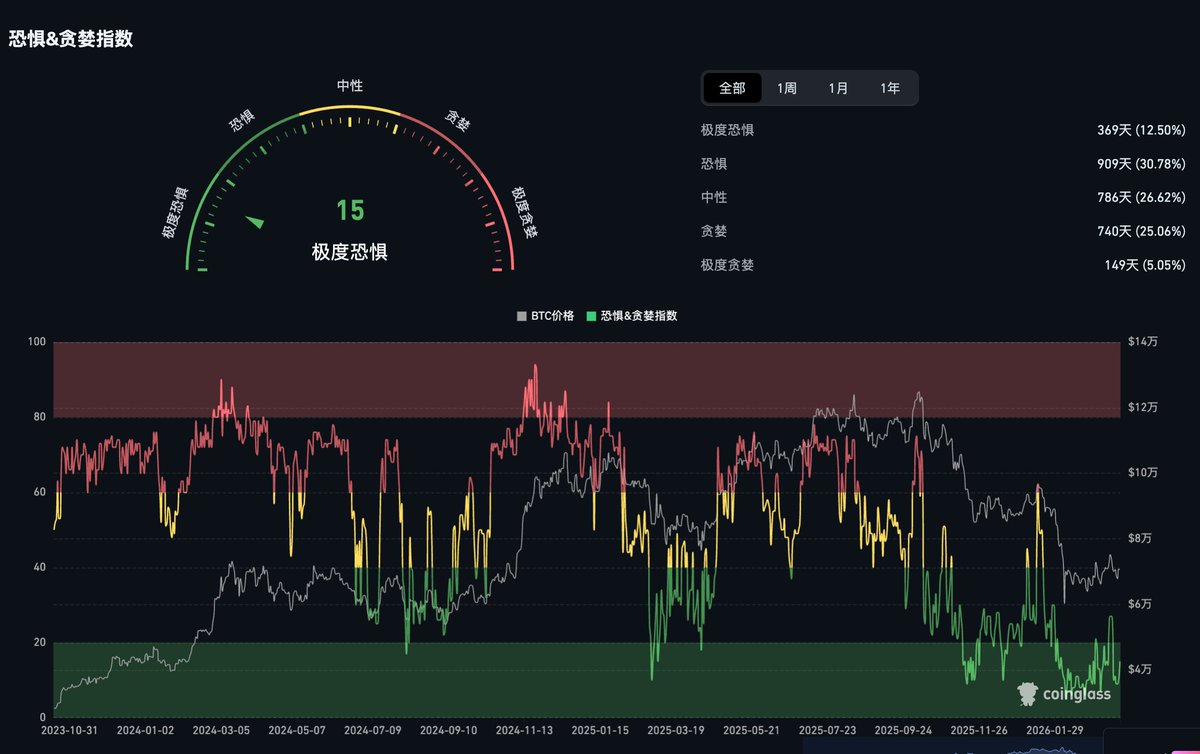Click the green gauge needle pointer
This screenshot has width=1200, height=754.
click(x=255, y=221)
